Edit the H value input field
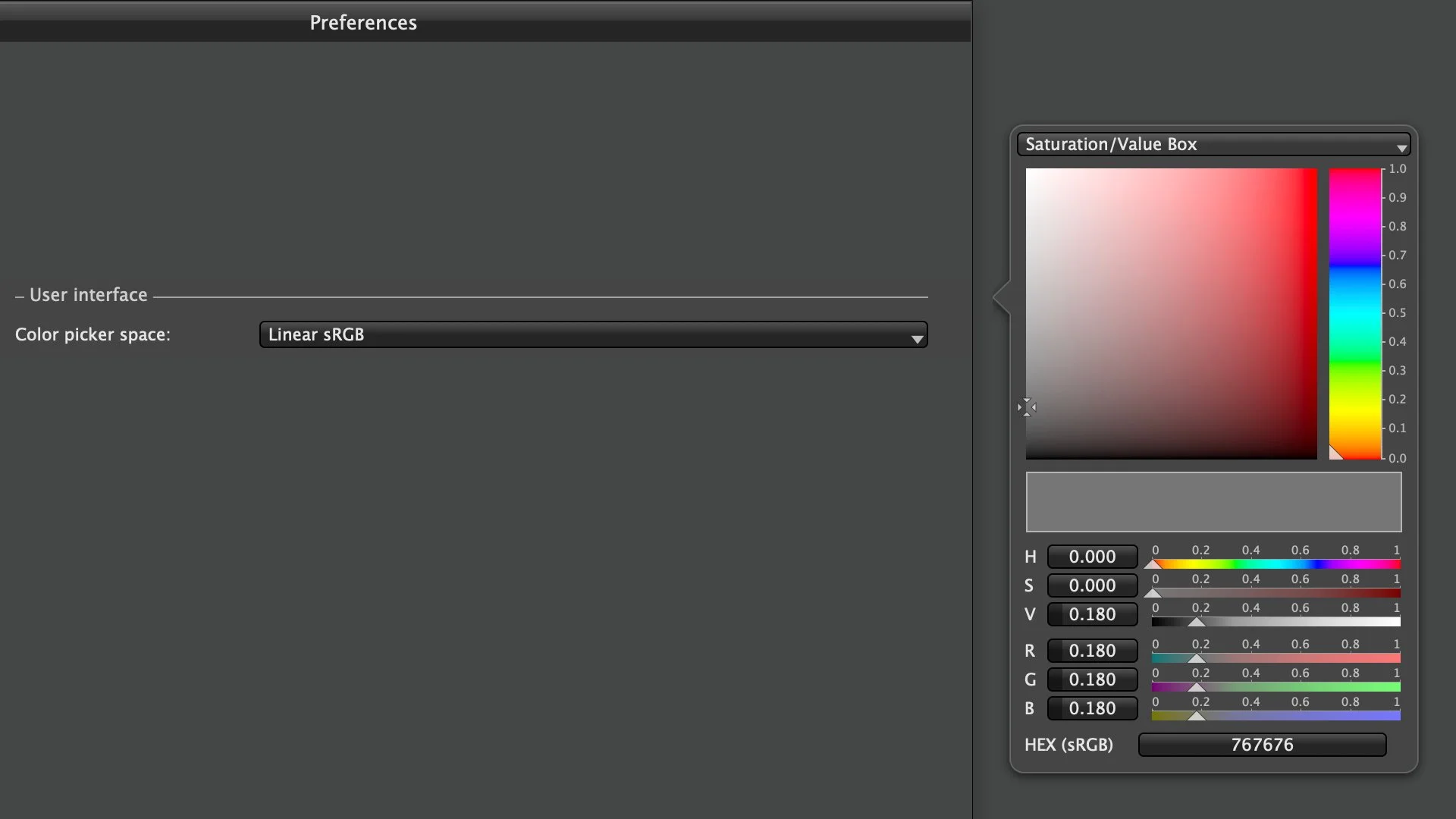Screen dimensions: 1456x819 click(x=1092, y=556)
